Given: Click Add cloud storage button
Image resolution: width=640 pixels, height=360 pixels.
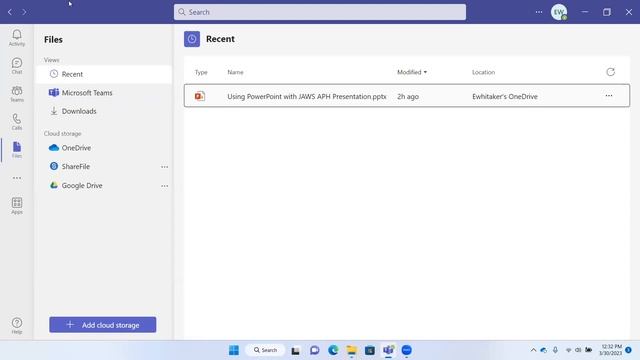Looking at the screenshot, I should point(102,325).
